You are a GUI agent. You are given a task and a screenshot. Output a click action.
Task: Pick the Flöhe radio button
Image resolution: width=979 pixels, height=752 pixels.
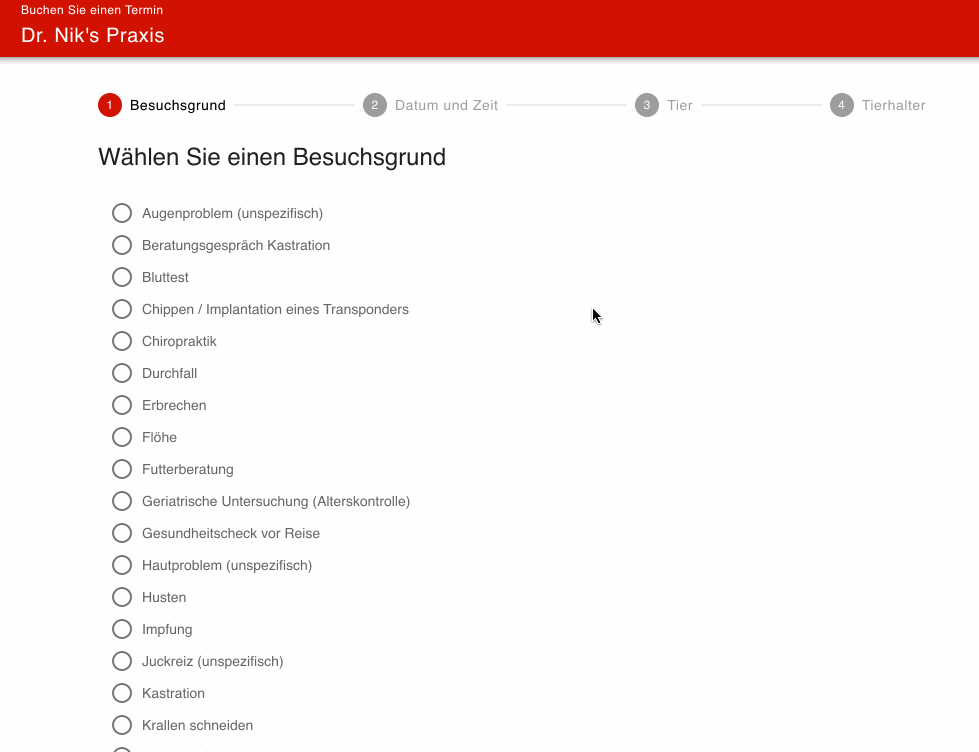(121, 437)
